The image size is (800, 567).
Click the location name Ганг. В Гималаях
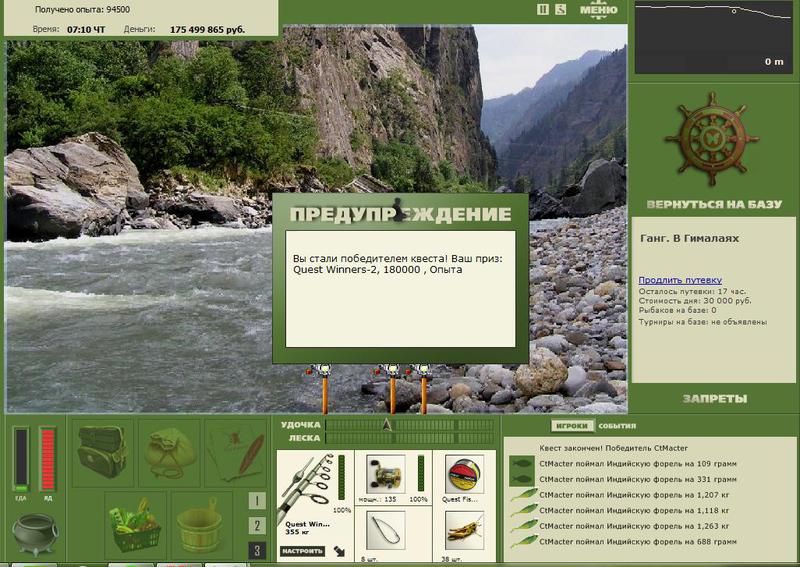[x=689, y=238]
